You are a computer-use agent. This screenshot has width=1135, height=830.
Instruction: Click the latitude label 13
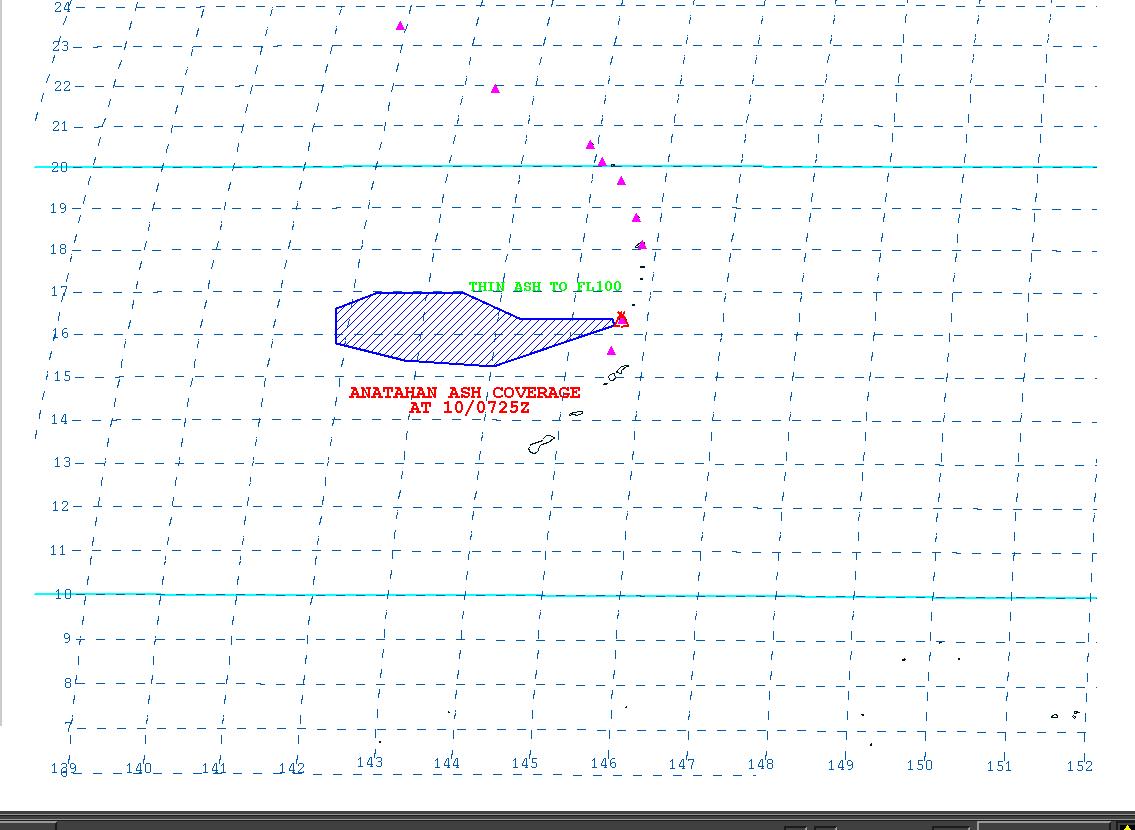pyautogui.click(x=62, y=462)
